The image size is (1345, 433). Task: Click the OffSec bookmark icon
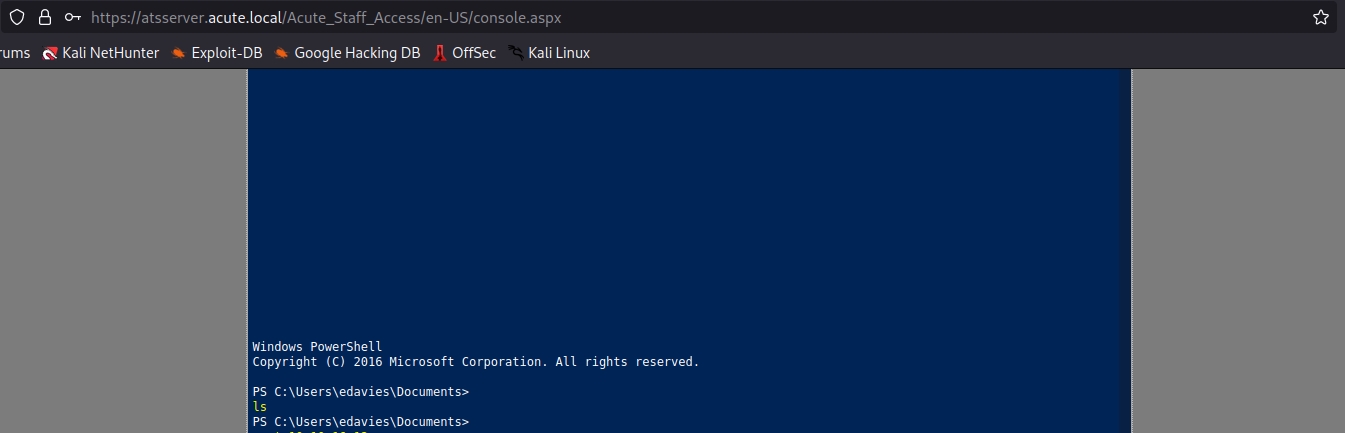pos(440,53)
